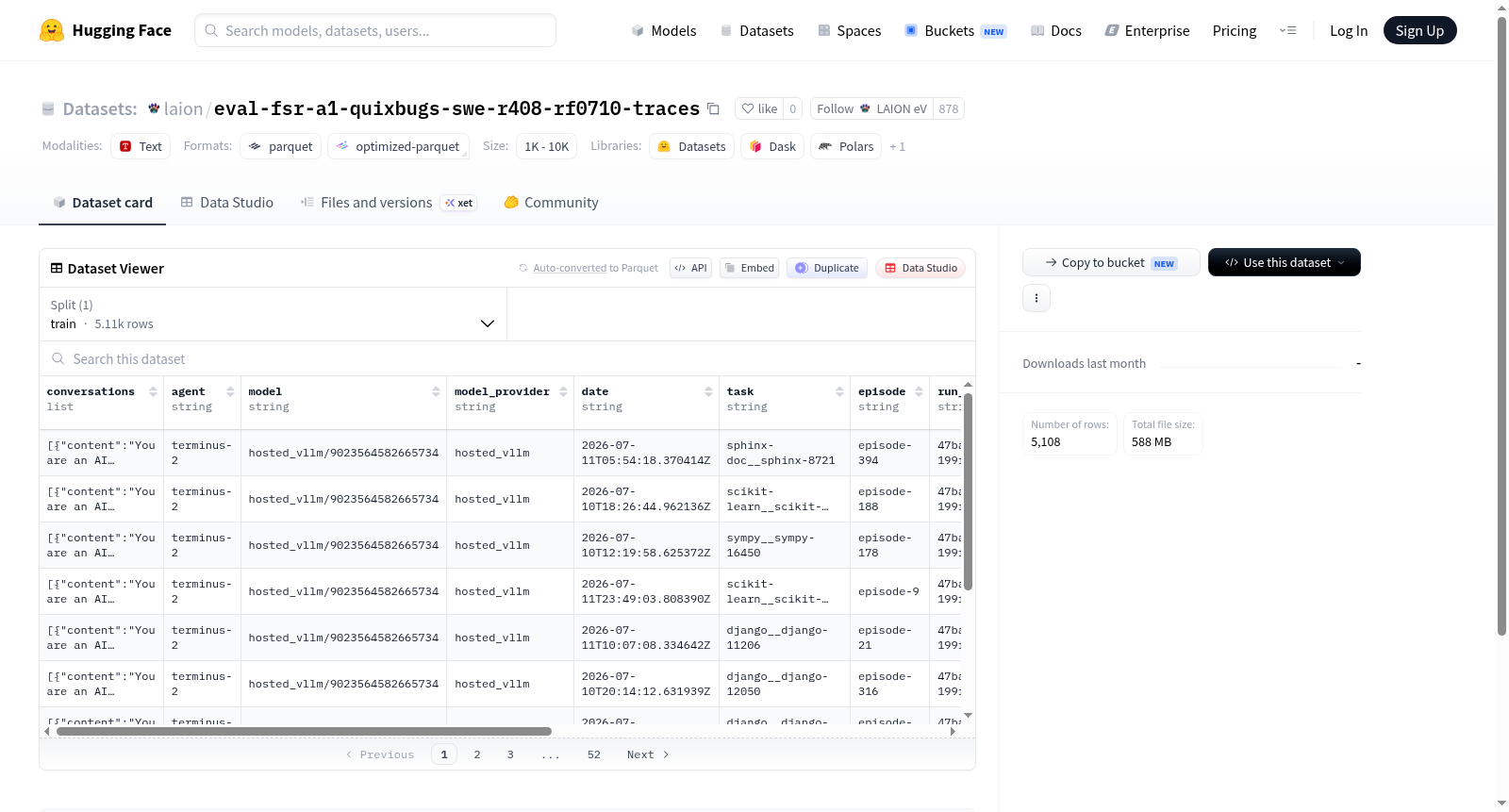Viewport: 1509px width, 812px height.
Task: Click the episode-316 cell
Action: (889, 684)
